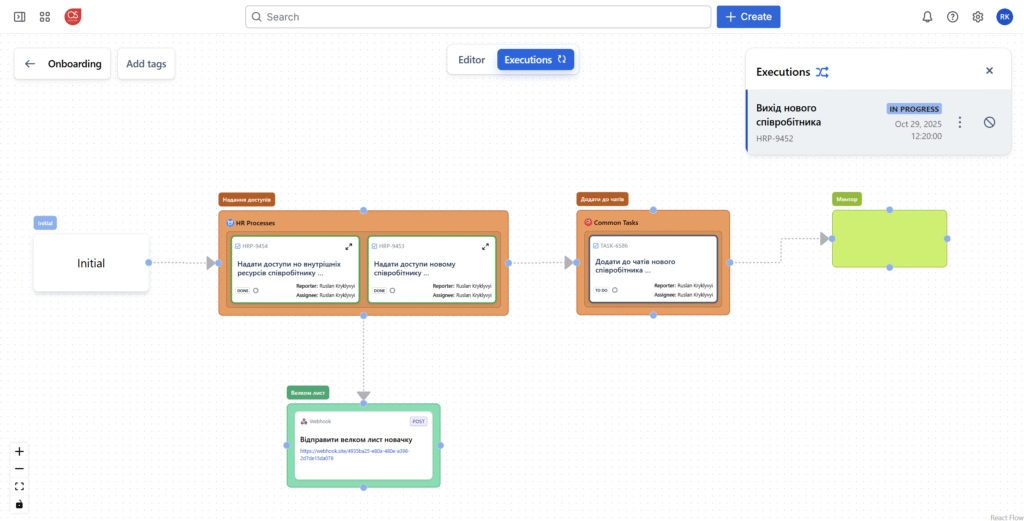Expand the HRP-9454 task card
Image resolution: width=1024 pixels, height=521 pixels.
[x=349, y=246]
